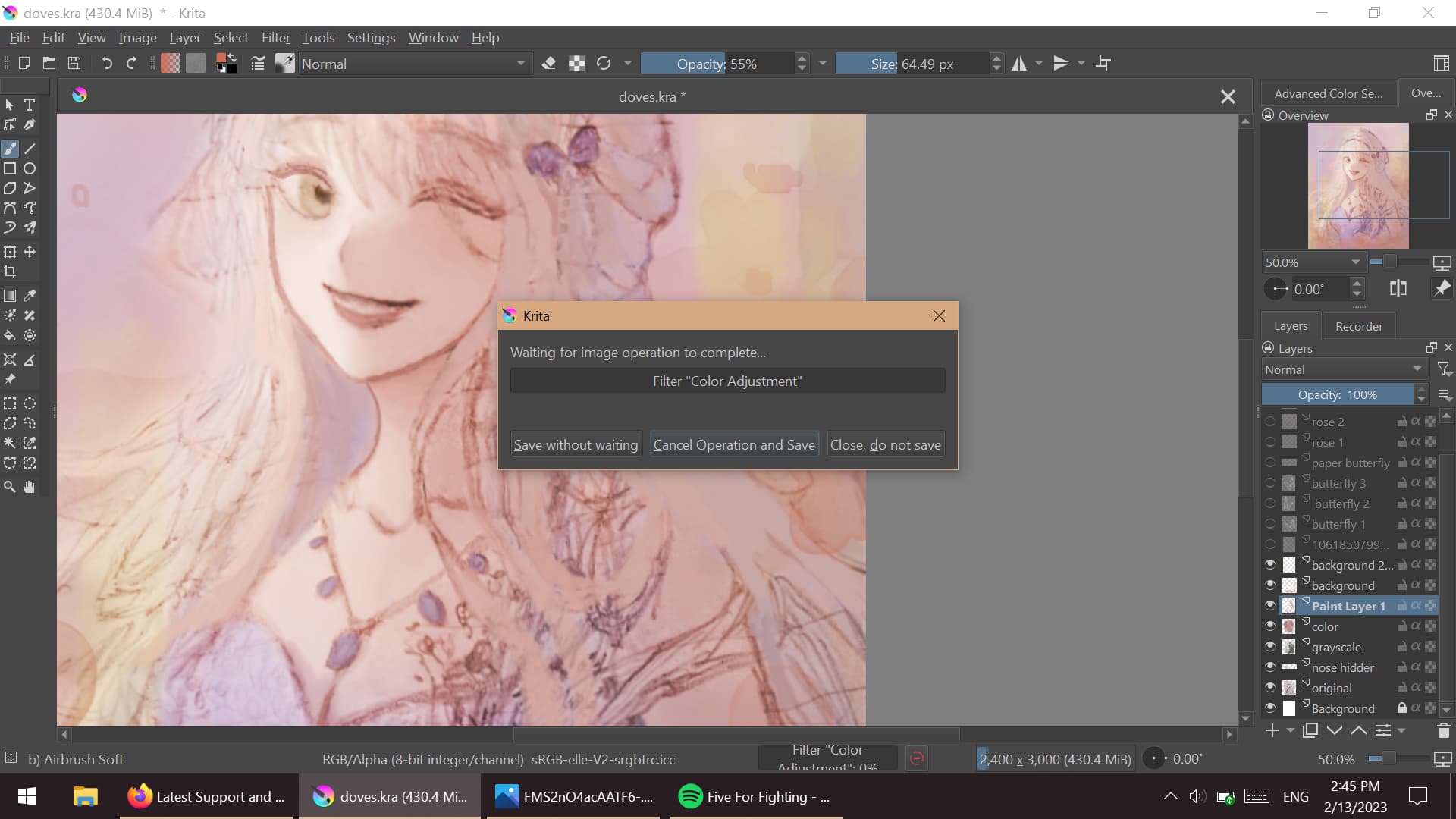Select the Text tool
The image size is (1456, 819).
[x=30, y=105]
